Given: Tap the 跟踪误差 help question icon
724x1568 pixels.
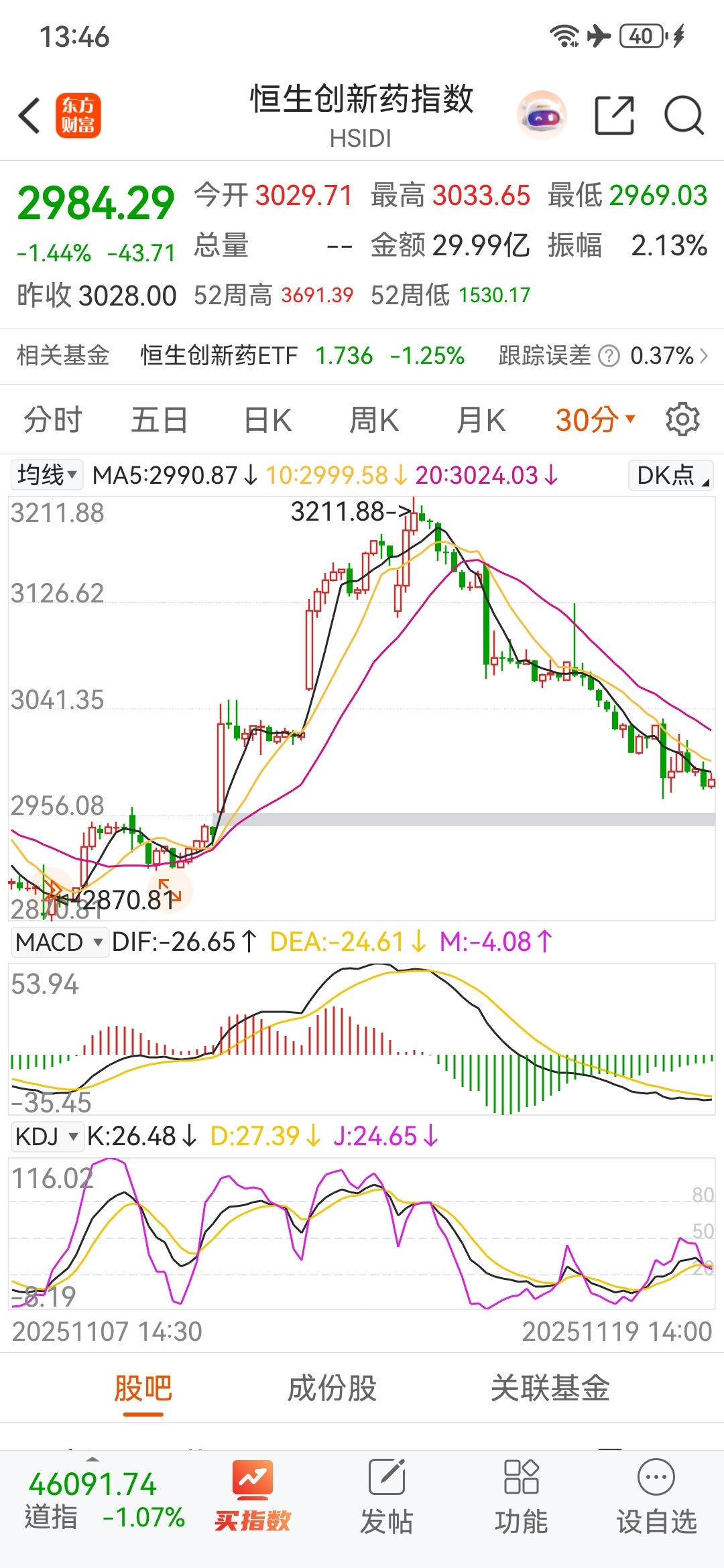Looking at the screenshot, I should pyautogui.click(x=608, y=356).
